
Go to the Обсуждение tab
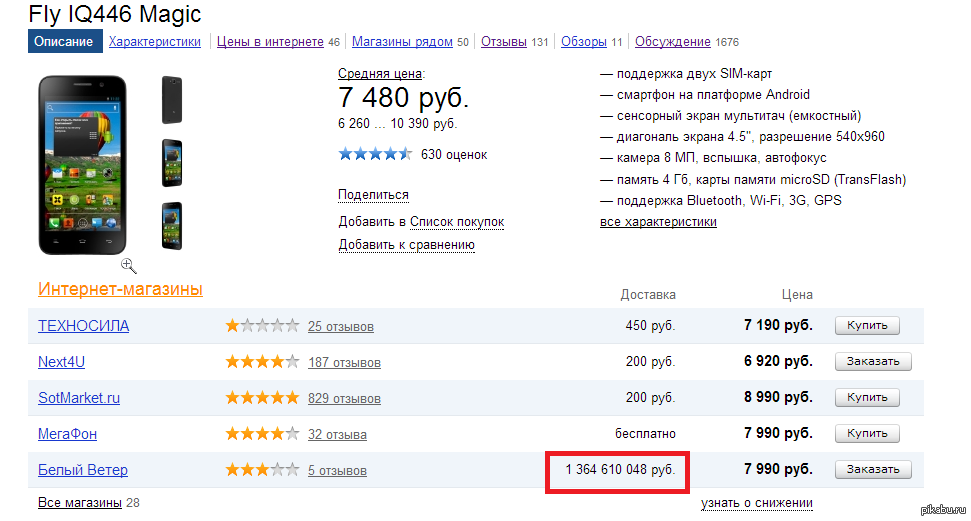pos(673,42)
